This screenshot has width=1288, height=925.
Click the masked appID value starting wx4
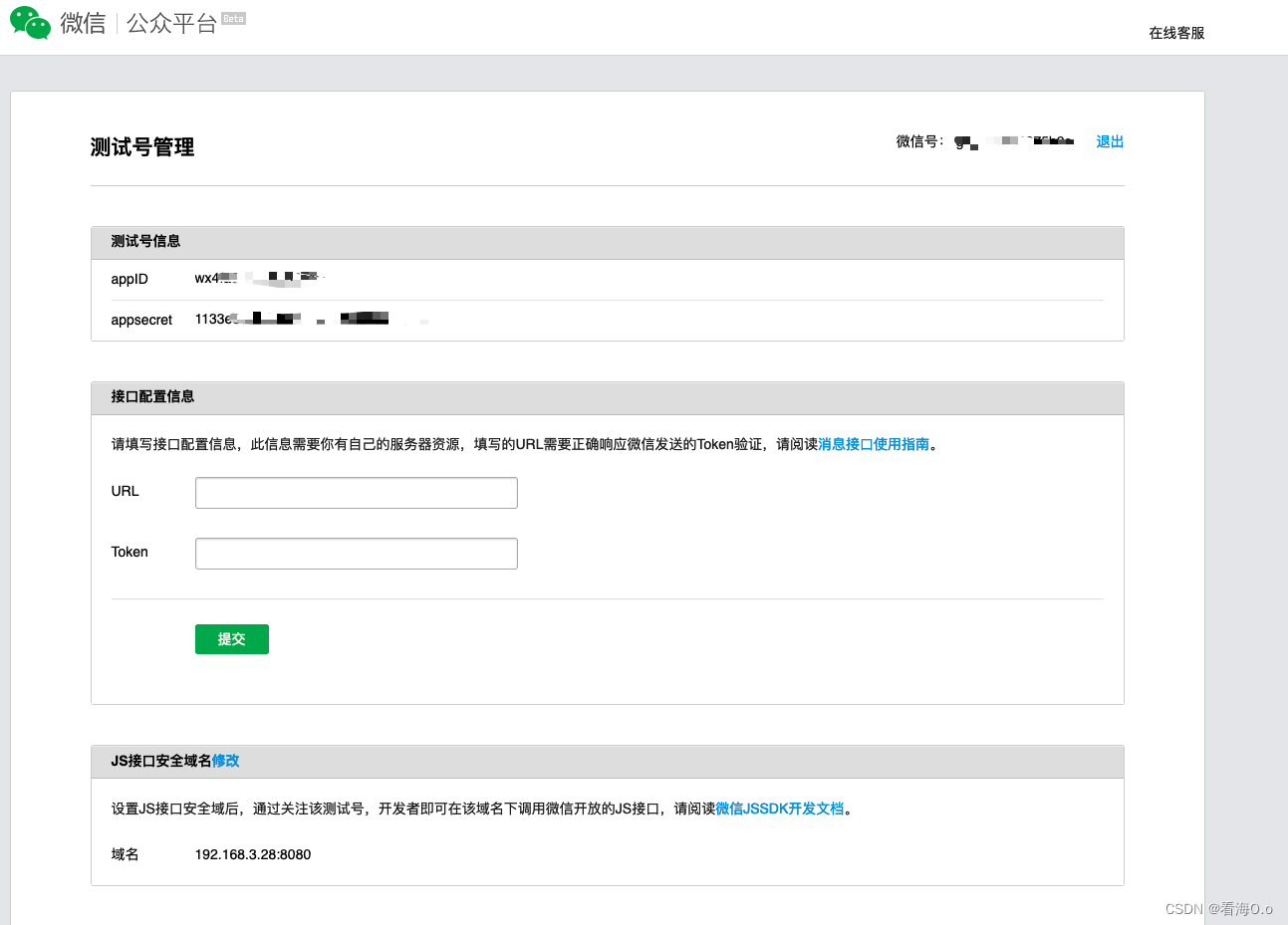[x=261, y=279]
